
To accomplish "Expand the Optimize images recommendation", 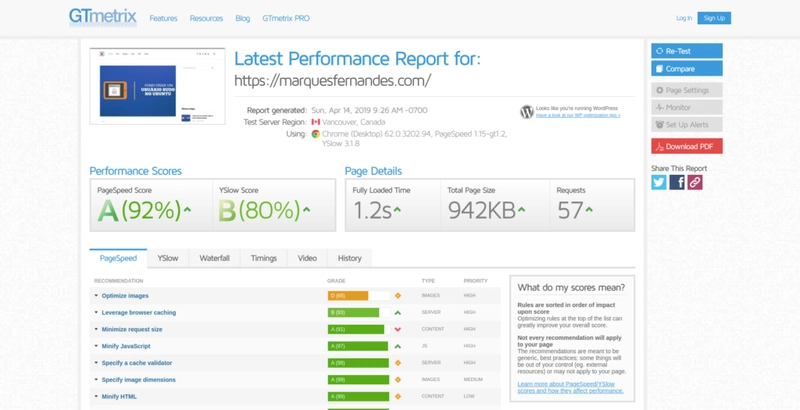I will click(125, 296).
